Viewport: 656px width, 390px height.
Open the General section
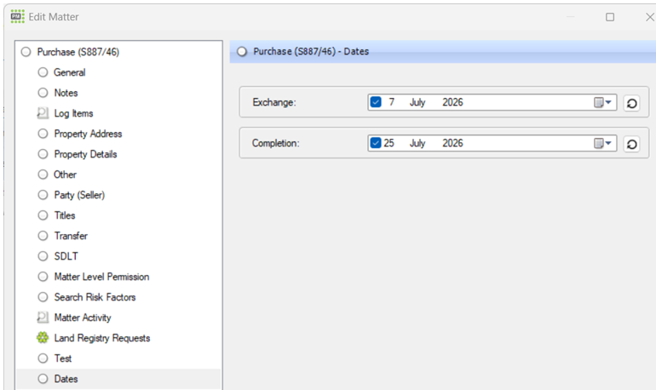(x=69, y=72)
